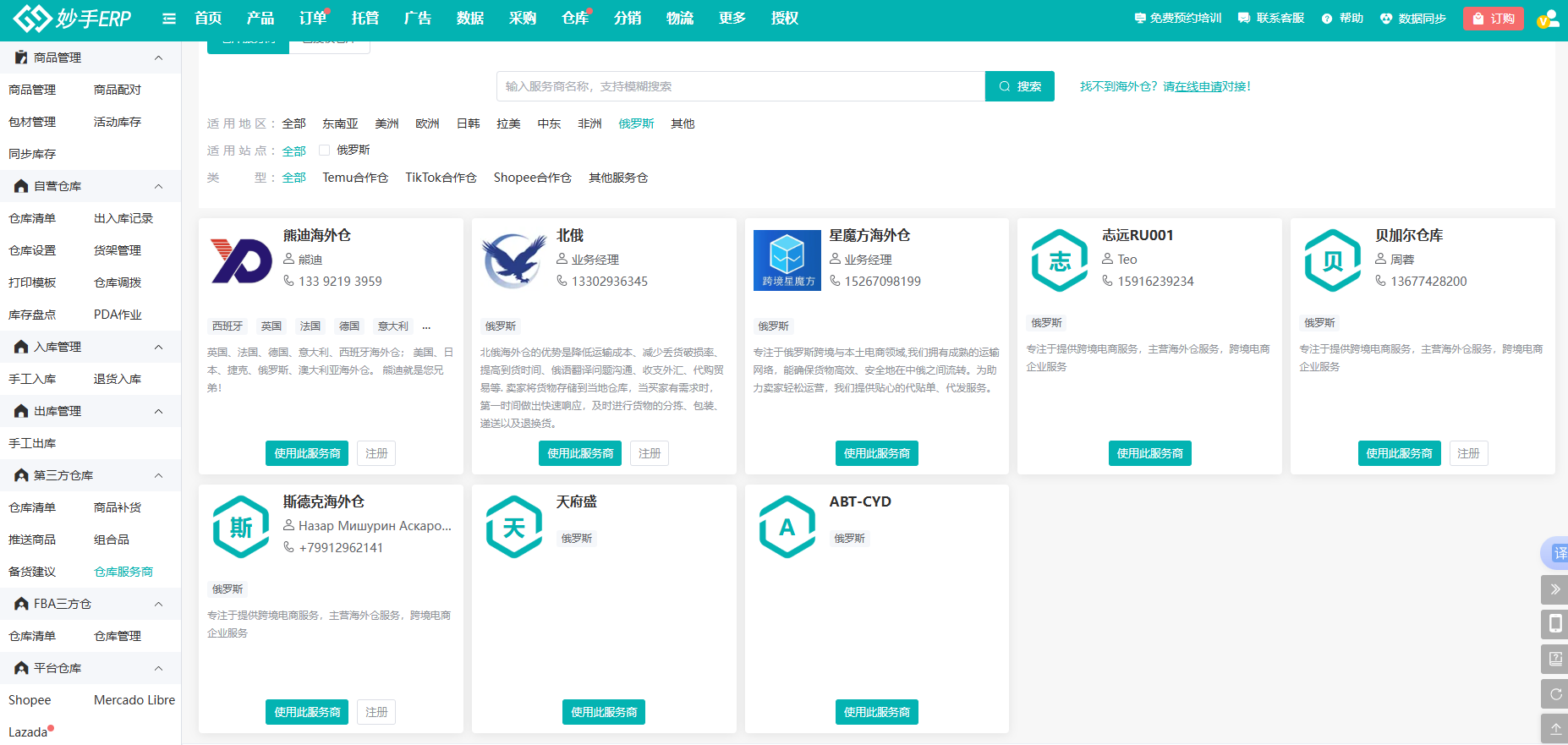Screen dimensions: 1568x745
Task: Click the help question side icon
Action: point(1554,659)
